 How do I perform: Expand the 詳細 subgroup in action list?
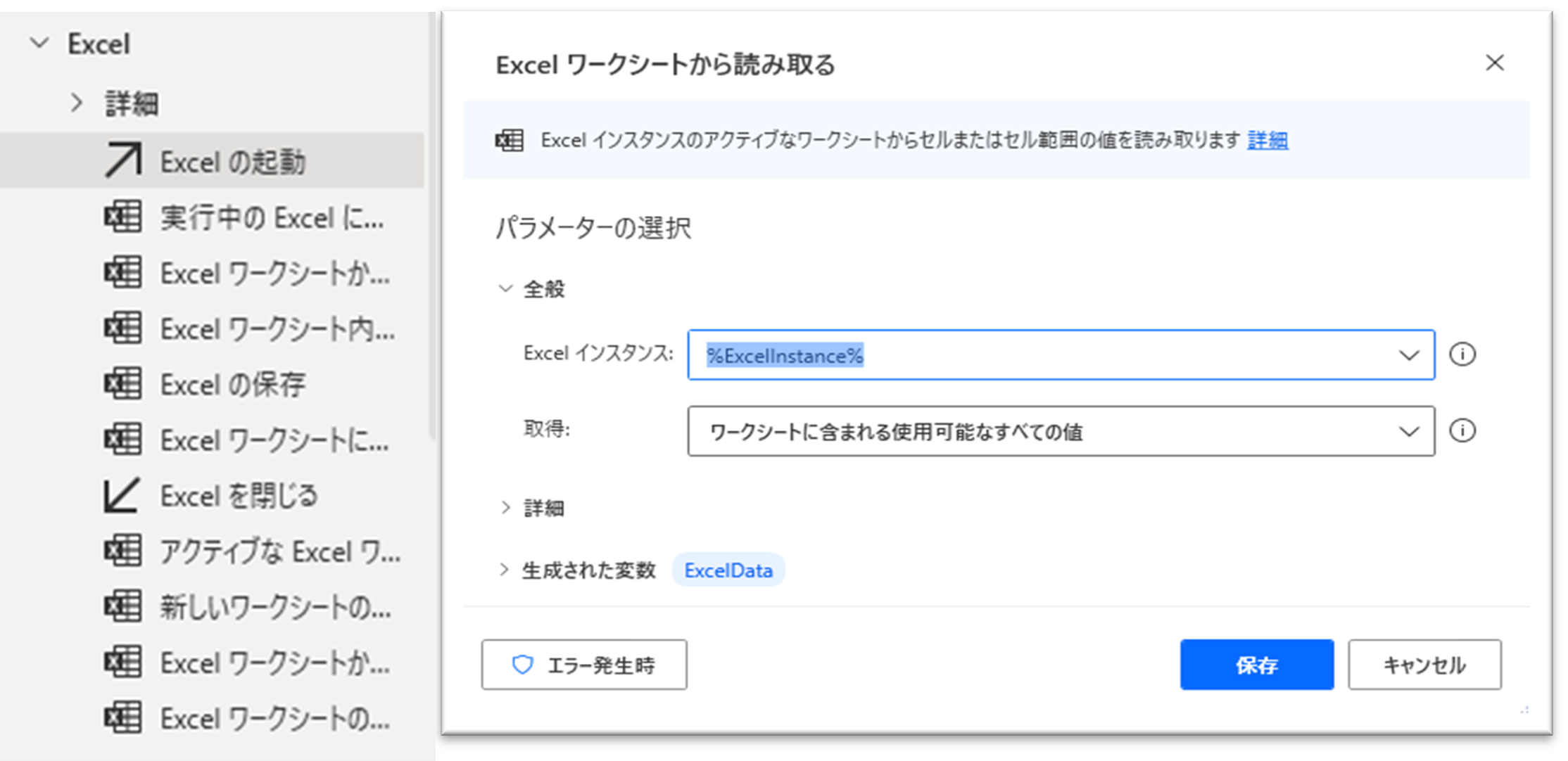(x=77, y=103)
